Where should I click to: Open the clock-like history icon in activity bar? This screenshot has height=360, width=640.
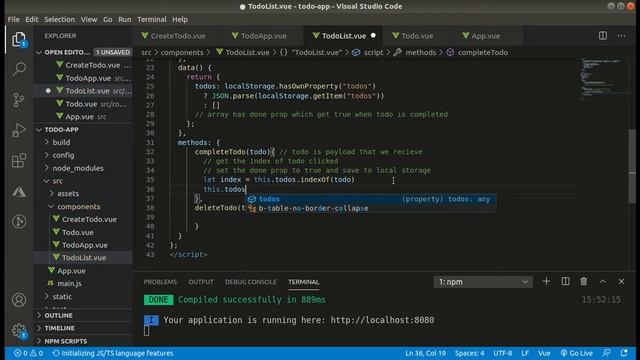[19, 222]
